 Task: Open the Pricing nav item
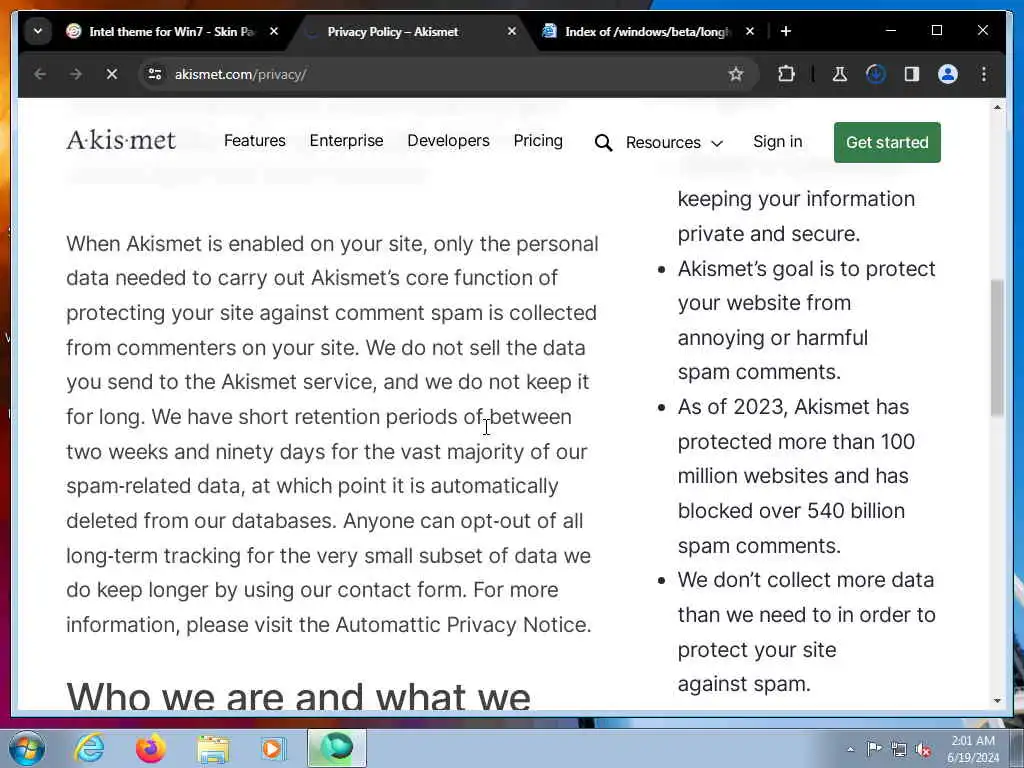(x=538, y=140)
